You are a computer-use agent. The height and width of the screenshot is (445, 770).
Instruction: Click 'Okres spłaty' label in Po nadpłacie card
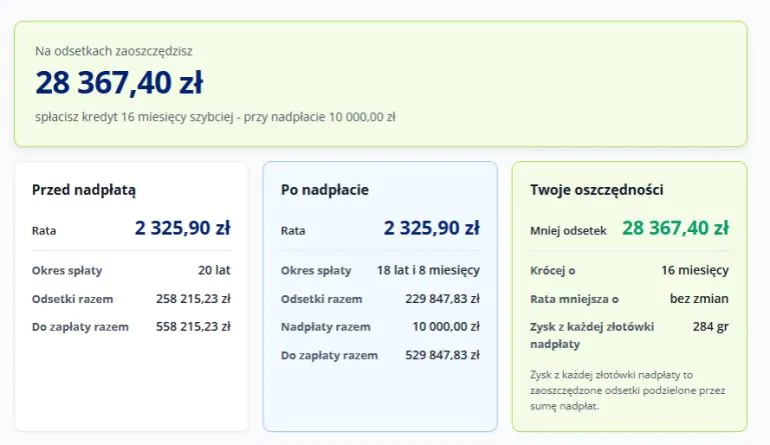316,271
